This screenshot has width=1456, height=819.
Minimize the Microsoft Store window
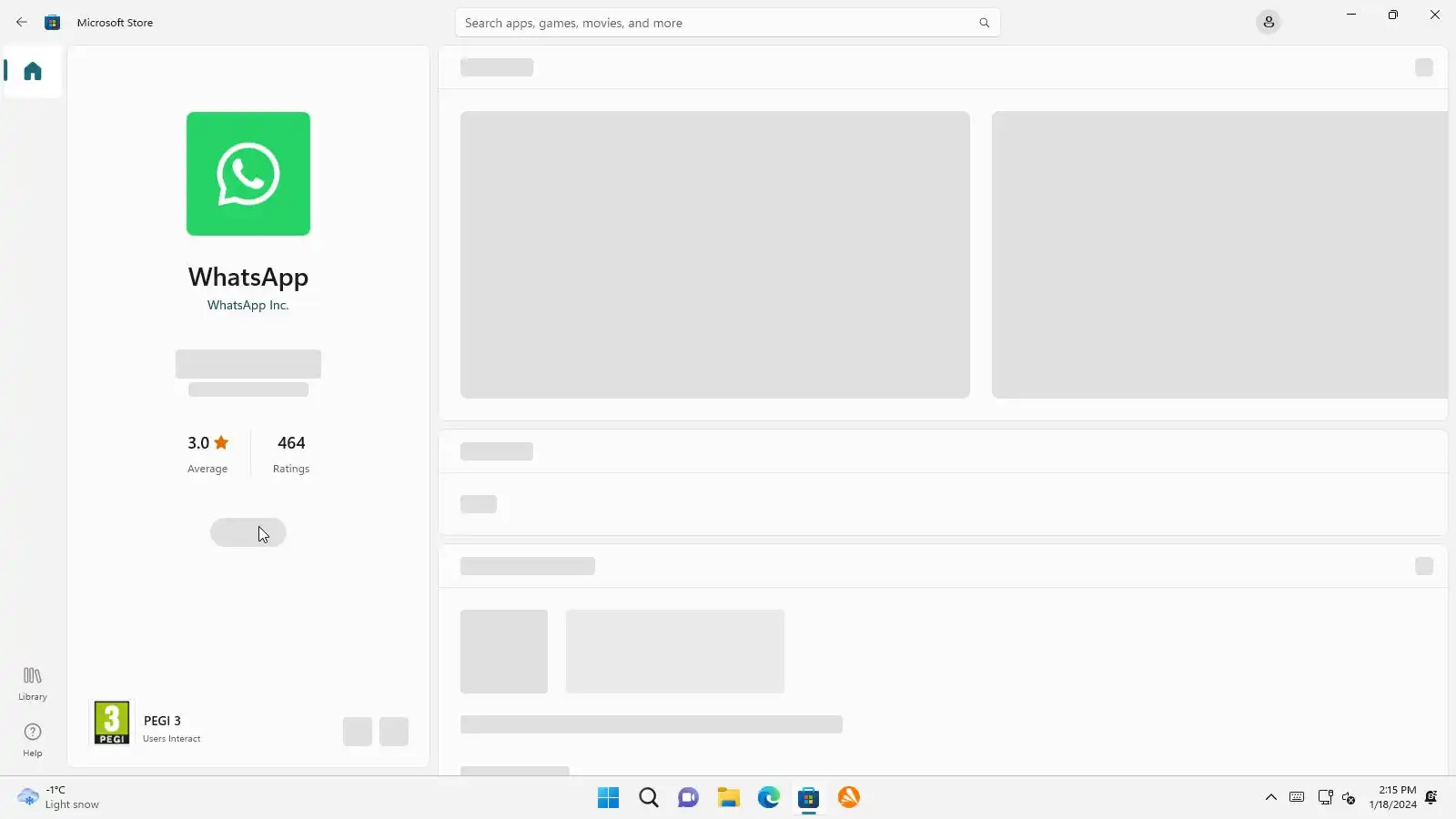[x=1351, y=15]
